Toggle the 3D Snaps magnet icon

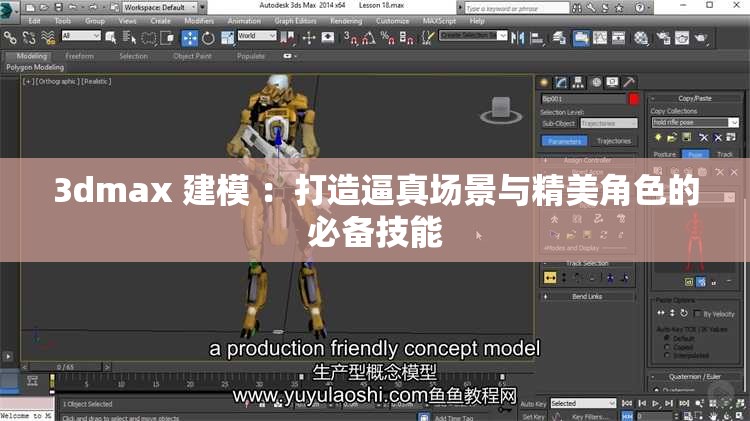[x=351, y=38]
